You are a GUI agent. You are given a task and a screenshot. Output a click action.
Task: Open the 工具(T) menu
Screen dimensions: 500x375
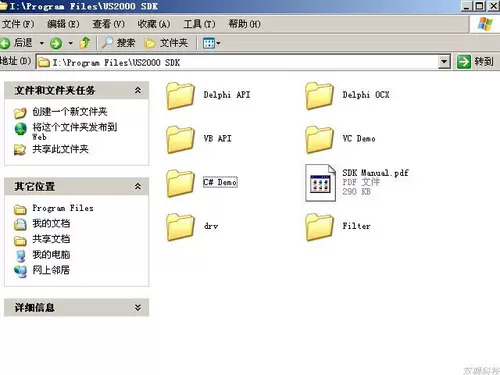(x=199, y=24)
